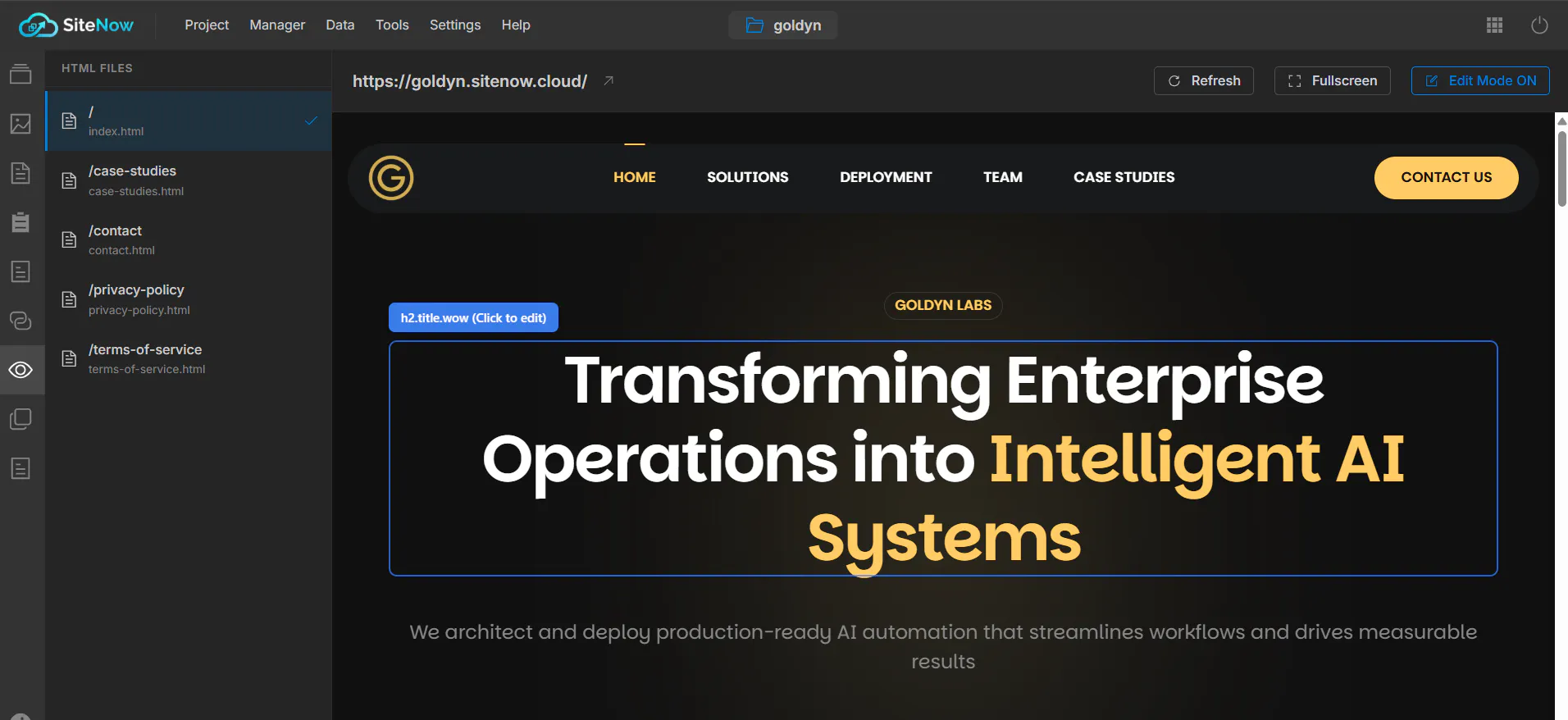This screenshot has width=1568, height=720.
Task: Click the preview vertical scrollbar thumb
Action: 1561,168
